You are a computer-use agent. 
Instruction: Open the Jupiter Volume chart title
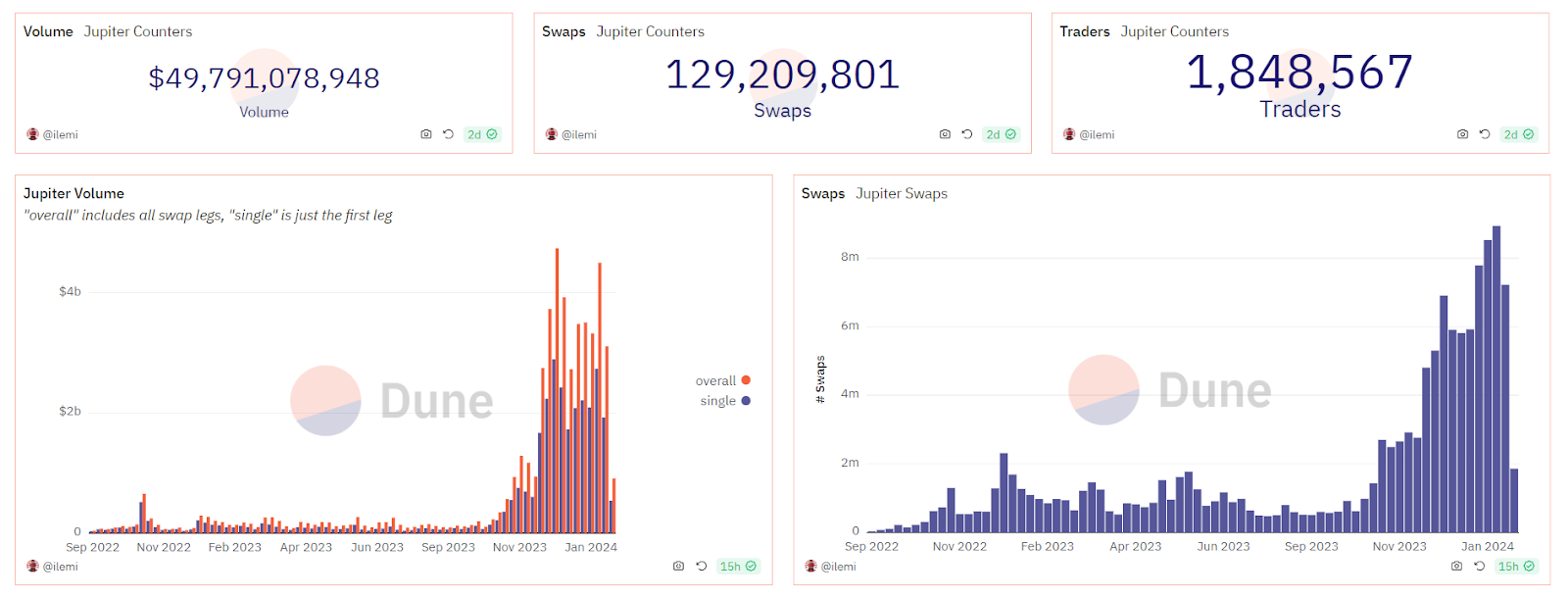(73, 193)
